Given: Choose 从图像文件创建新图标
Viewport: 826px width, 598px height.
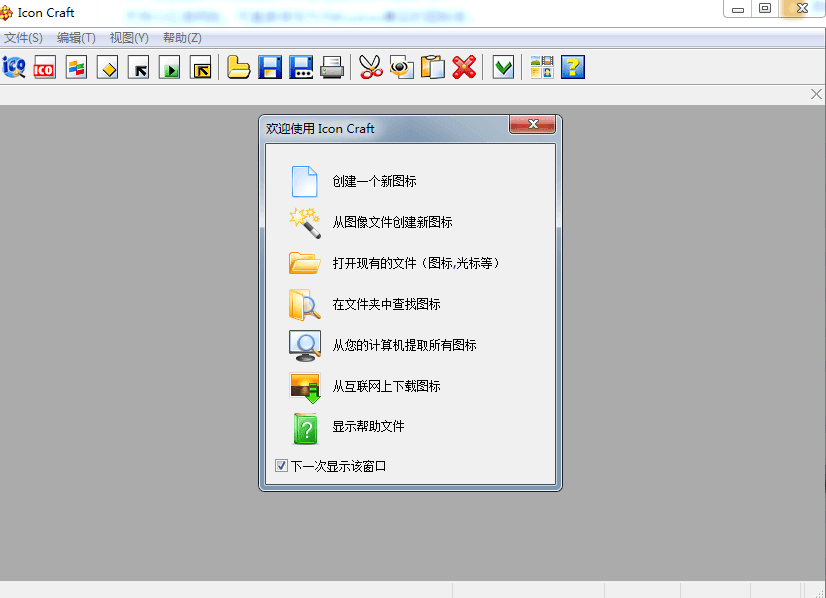Looking at the screenshot, I should pyautogui.click(x=392, y=222).
